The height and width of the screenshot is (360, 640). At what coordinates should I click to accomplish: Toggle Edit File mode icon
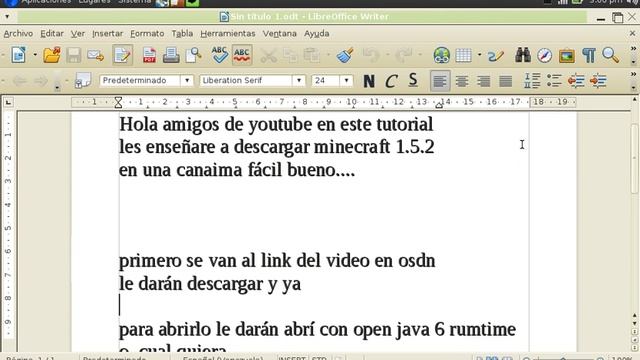[x=122, y=55]
